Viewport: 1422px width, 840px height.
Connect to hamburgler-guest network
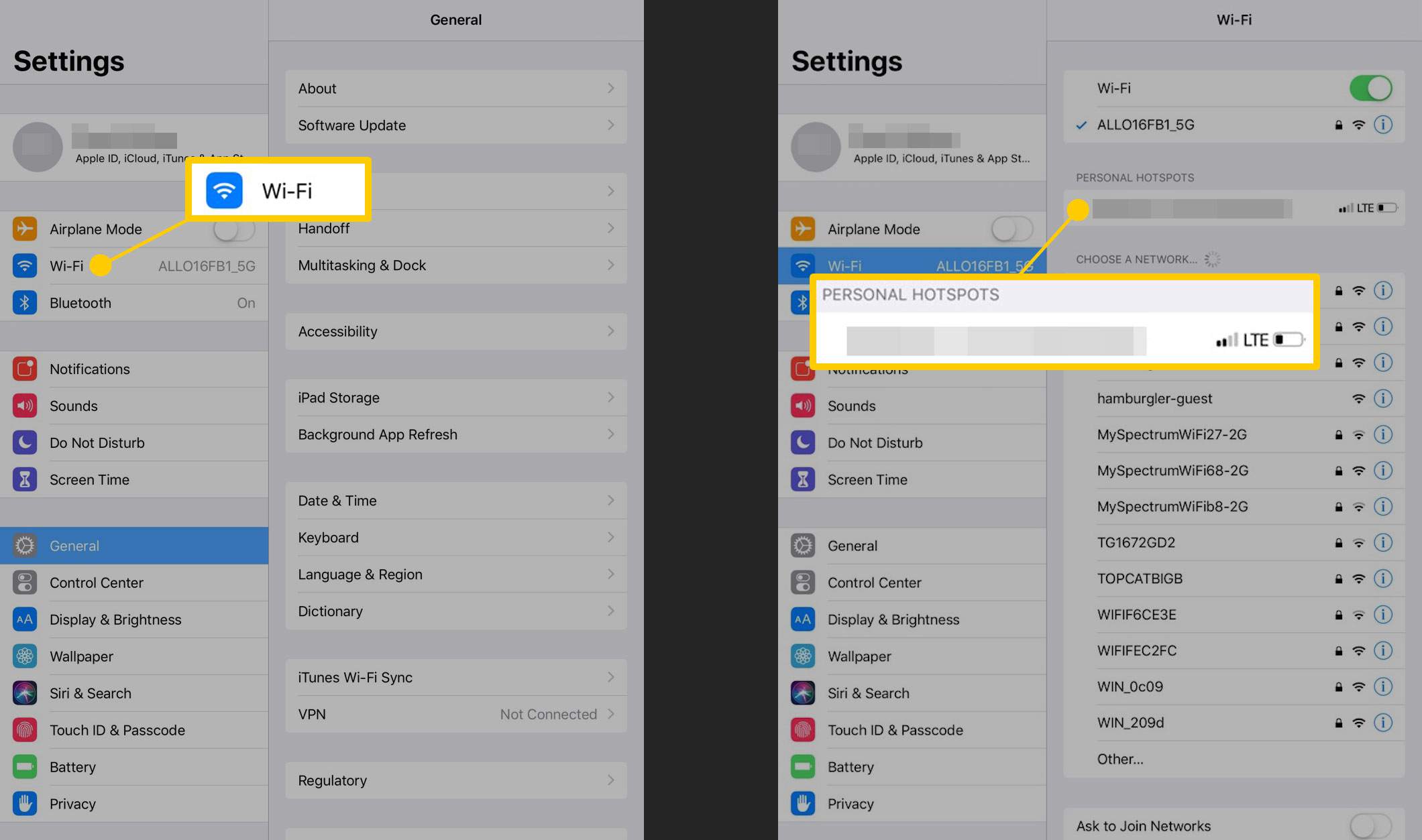(x=1154, y=398)
